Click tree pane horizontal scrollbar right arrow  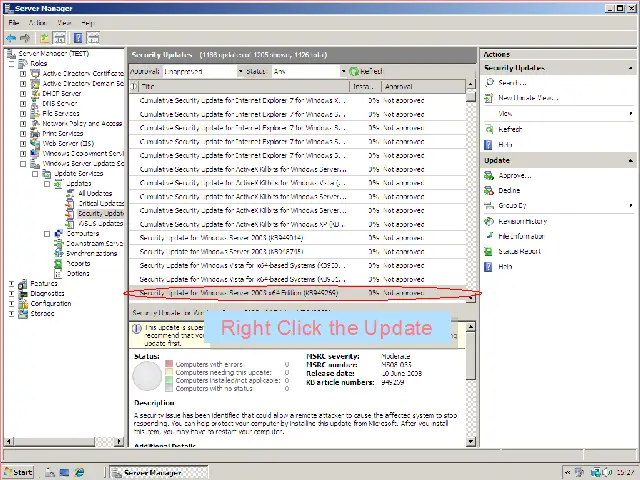(x=119, y=441)
